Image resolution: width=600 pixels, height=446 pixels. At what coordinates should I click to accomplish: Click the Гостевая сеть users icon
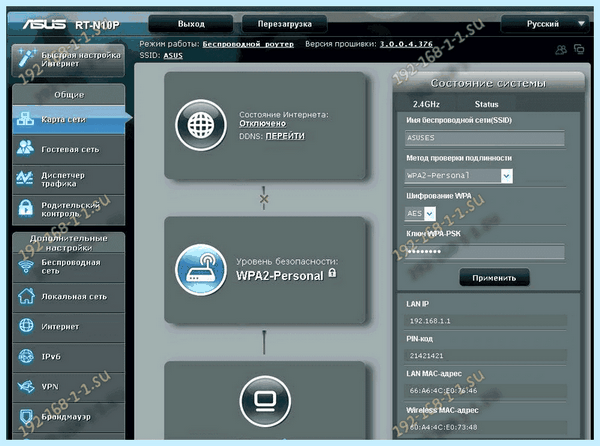click(25, 148)
